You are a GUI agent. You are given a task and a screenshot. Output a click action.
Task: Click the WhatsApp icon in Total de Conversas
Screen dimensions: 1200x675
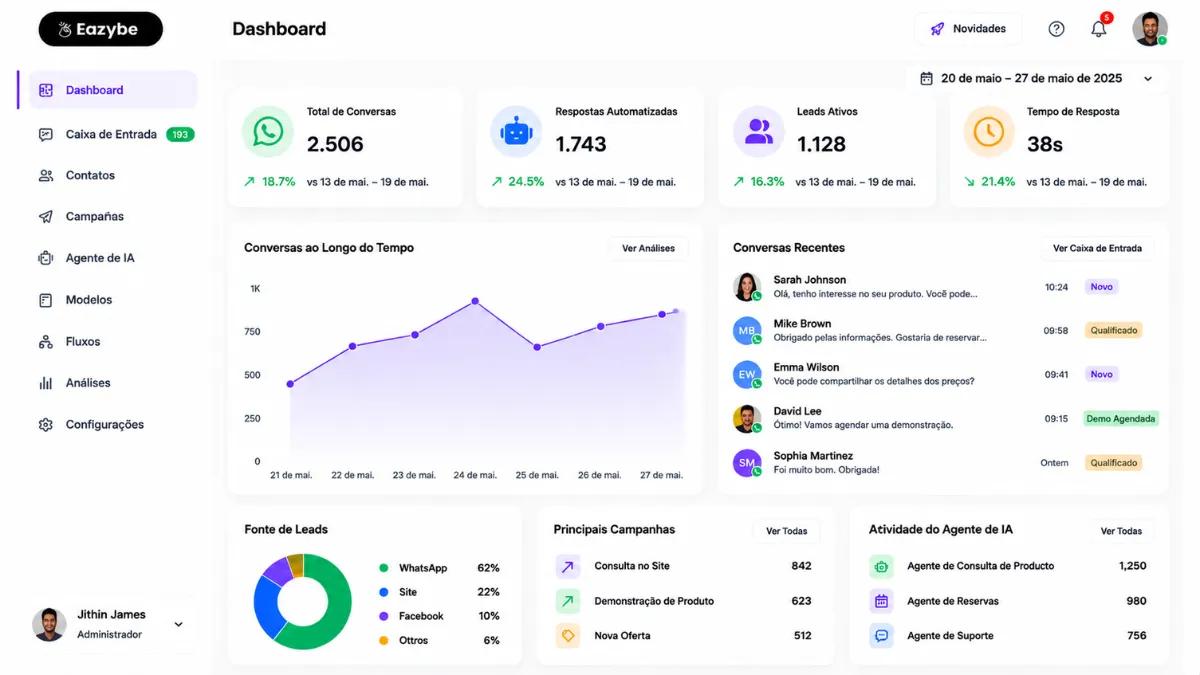pyautogui.click(x=268, y=132)
